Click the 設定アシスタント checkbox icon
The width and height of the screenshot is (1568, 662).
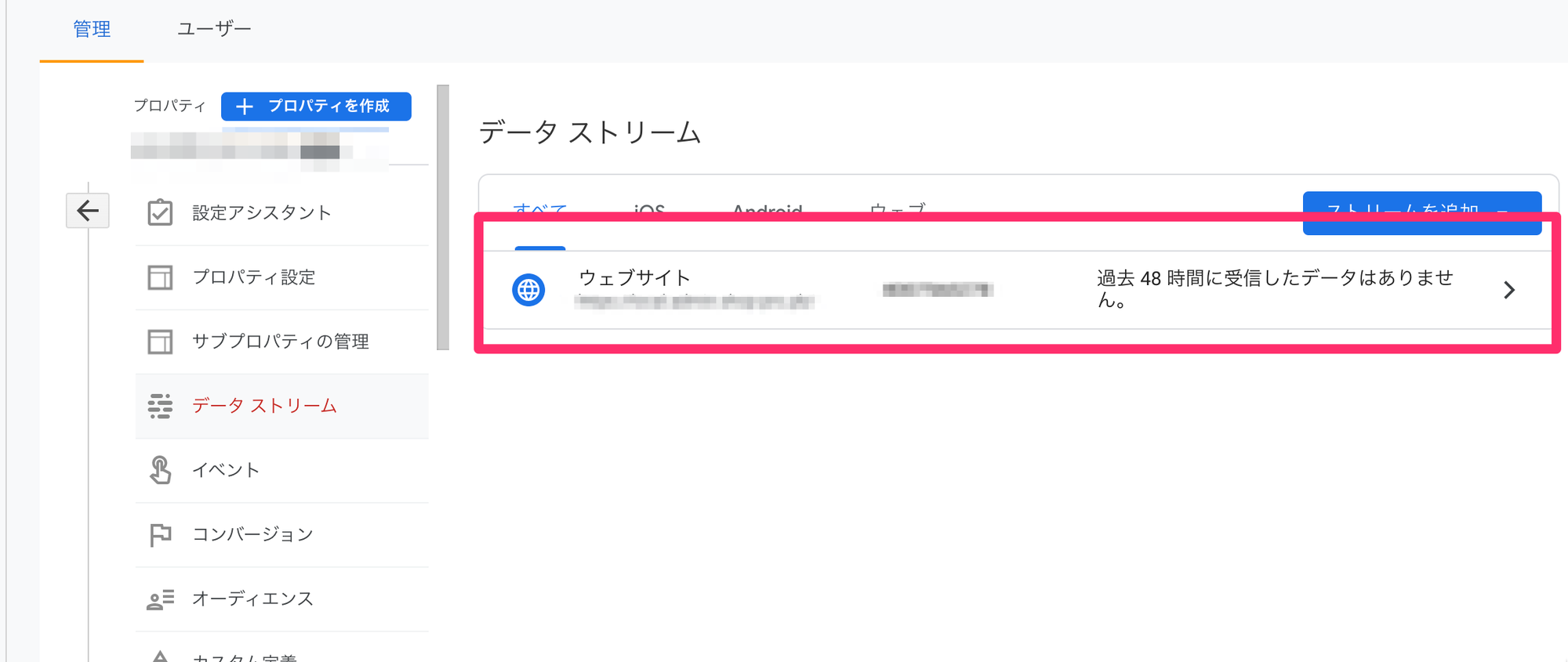[160, 212]
